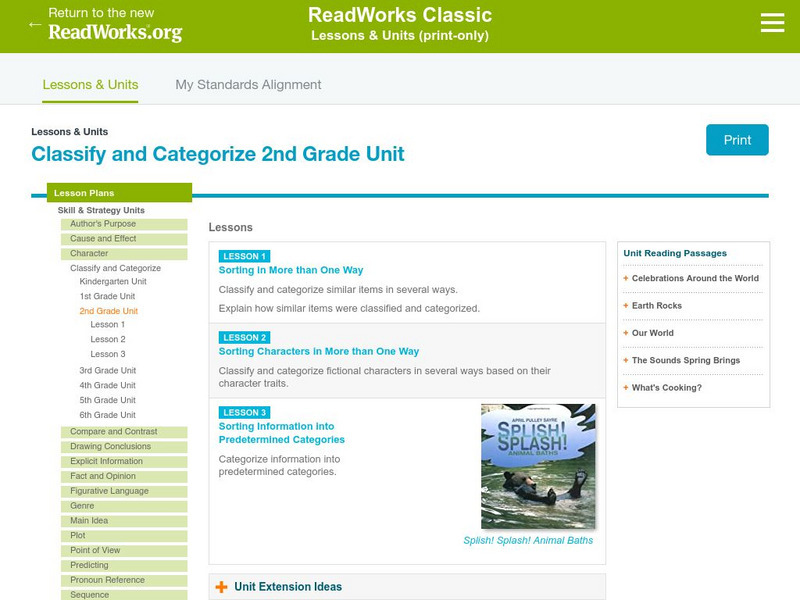Screen dimensions: 800x600
Task: Open the Splish! Splash! Animal Baths caption link
Action: point(528,540)
